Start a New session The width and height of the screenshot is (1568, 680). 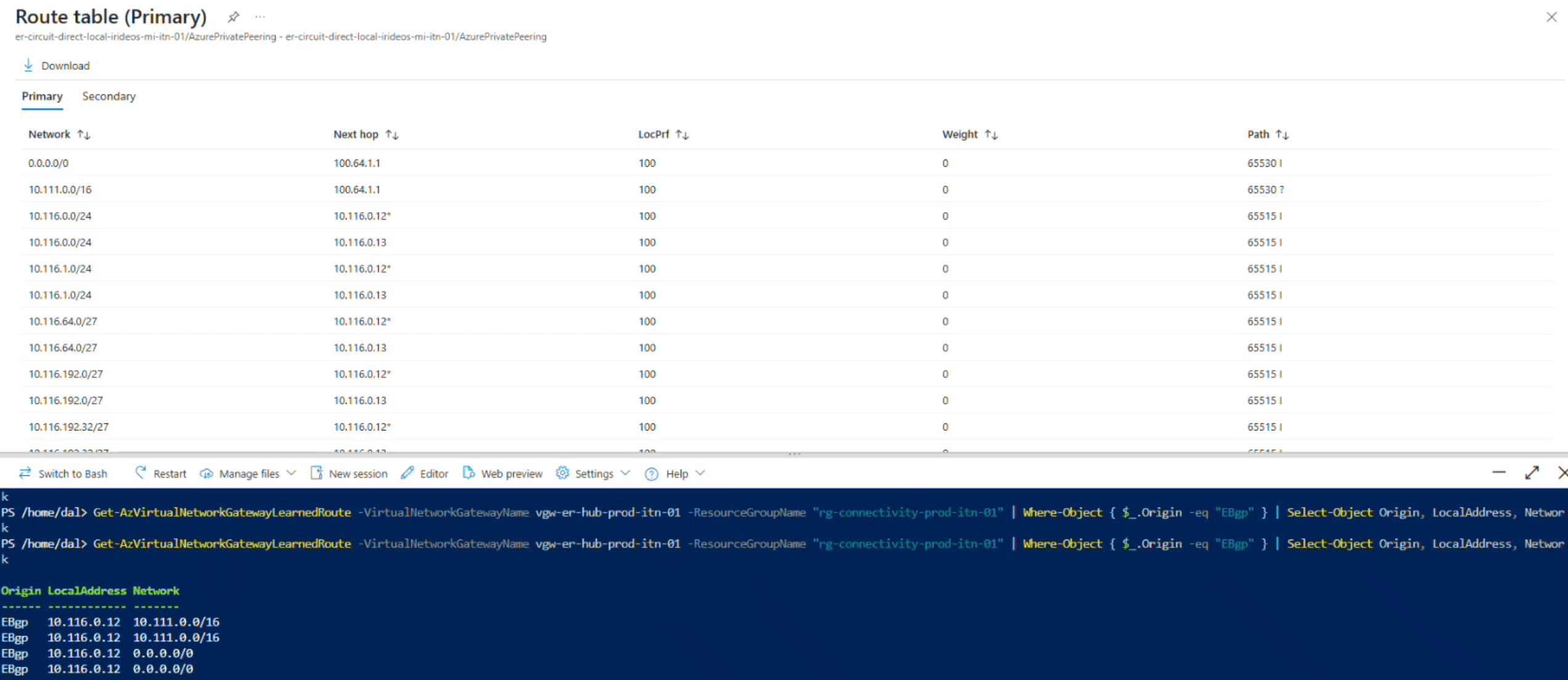[x=349, y=473]
